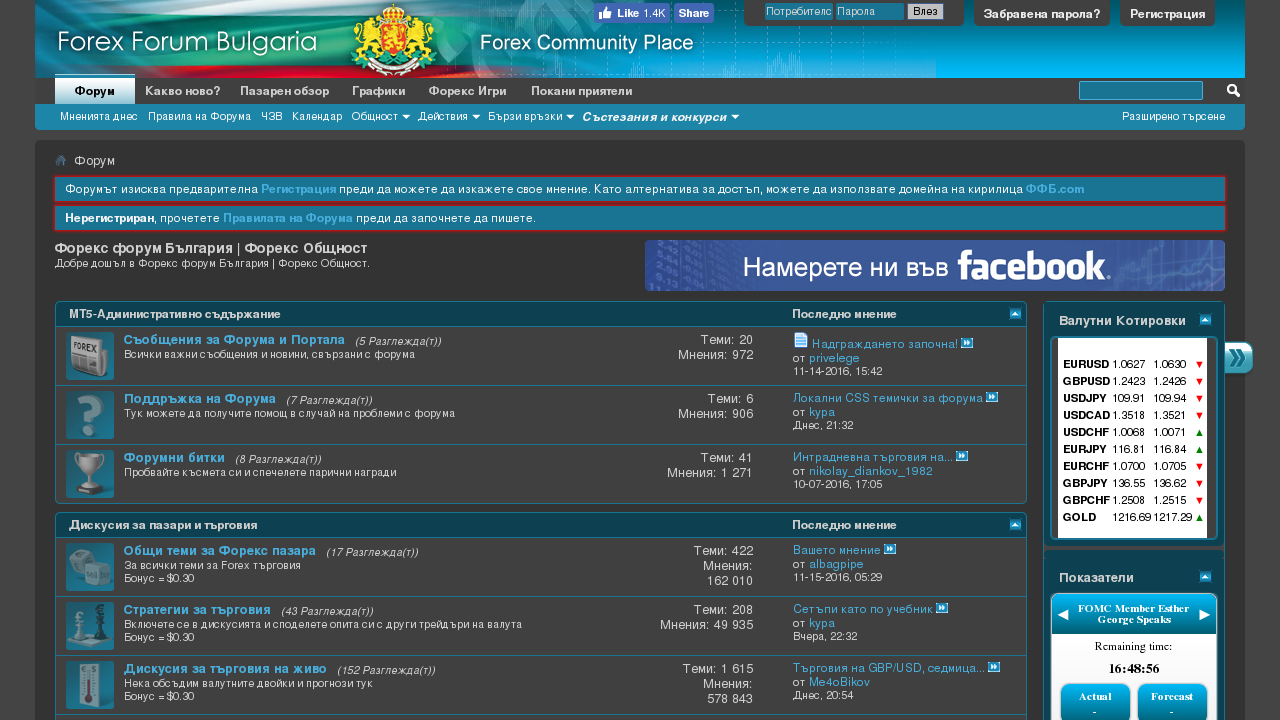Screen dimensions: 1280x720
Task: Click Забравена парола? button
Action: (1042, 14)
